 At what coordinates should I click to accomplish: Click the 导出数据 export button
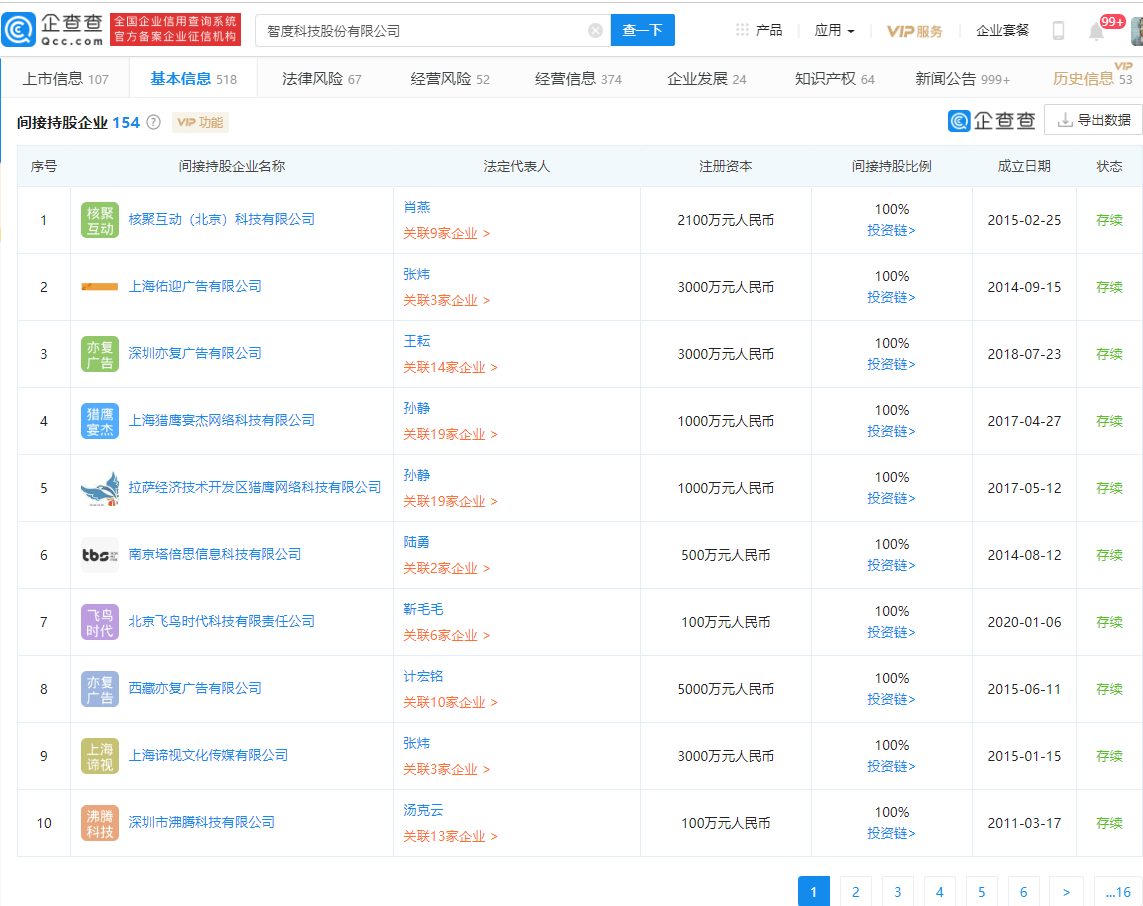1093,120
